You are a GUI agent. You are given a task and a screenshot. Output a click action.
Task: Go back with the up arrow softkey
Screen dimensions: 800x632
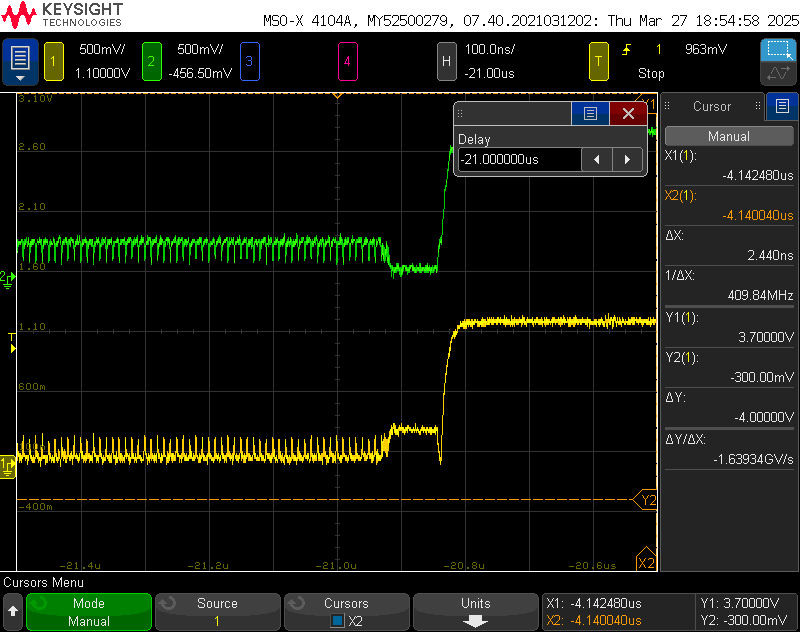[13, 611]
